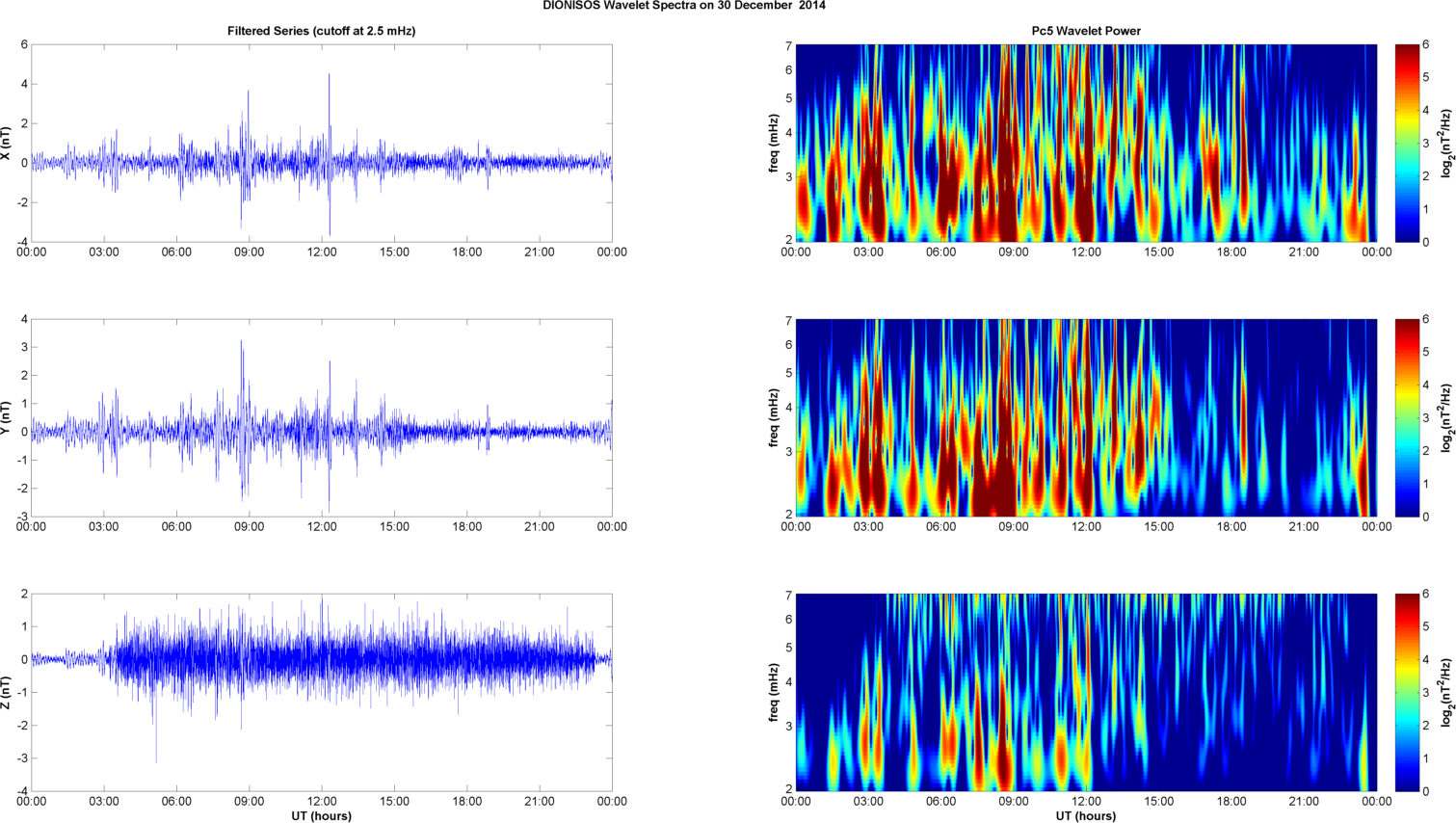Screen dimensions: 1456x823
Task: Click the 'UT (hours)' label under Z plot
Action: (x=322, y=815)
